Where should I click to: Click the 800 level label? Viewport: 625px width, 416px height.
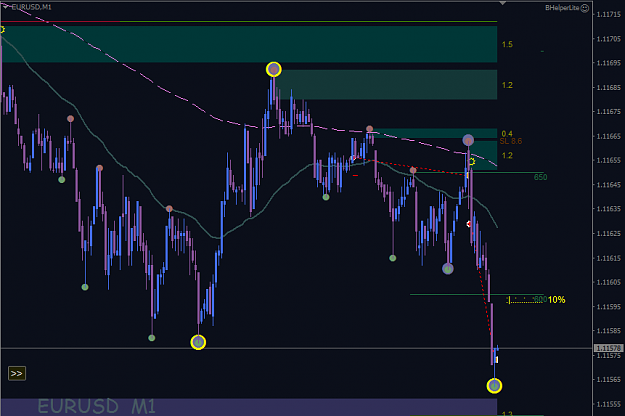[x=540, y=299]
